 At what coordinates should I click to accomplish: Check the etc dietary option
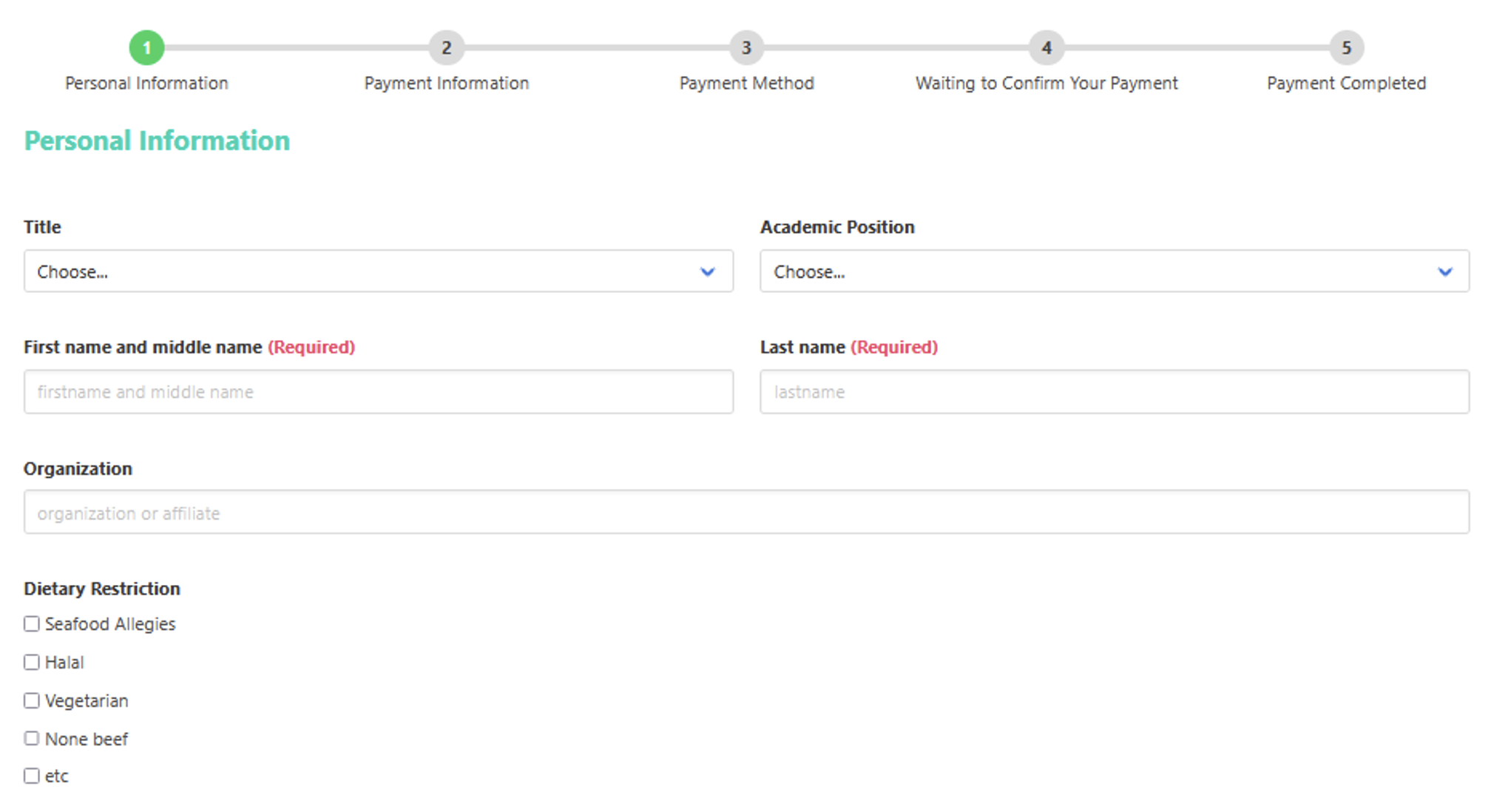point(32,776)
